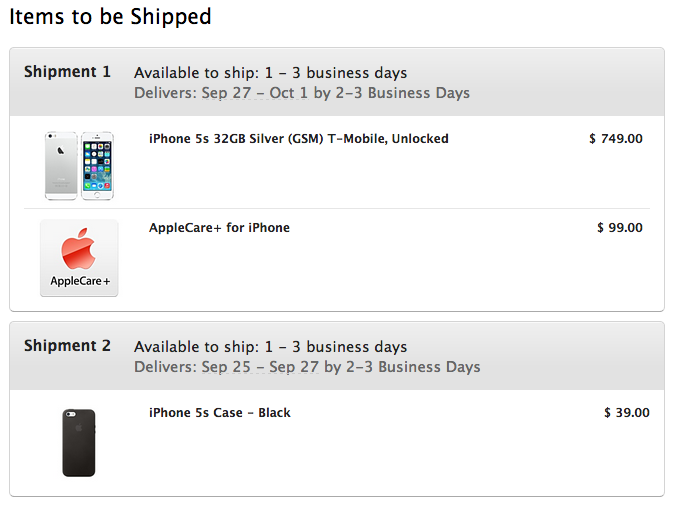The height and width of the screenshot is (507, 679).
Task: Select the iPhone 5s Case – Black title
Action: pos(219,413)
